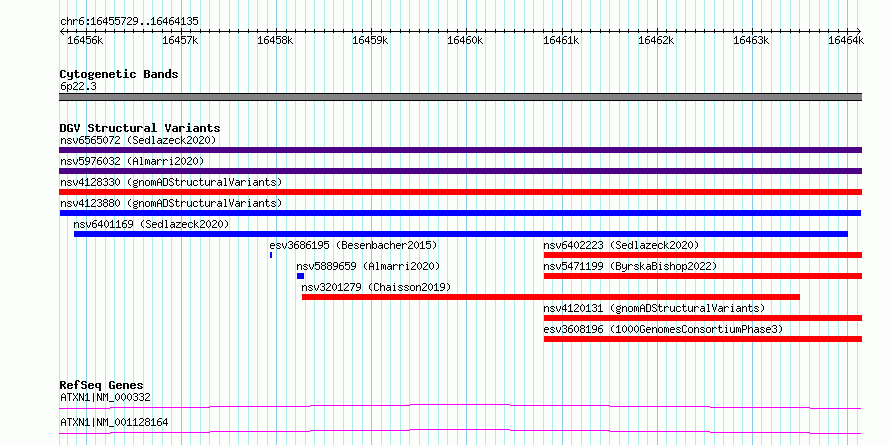Click the 16458k ruler tick label
The image size is (890, 445).
click(275, 40)
